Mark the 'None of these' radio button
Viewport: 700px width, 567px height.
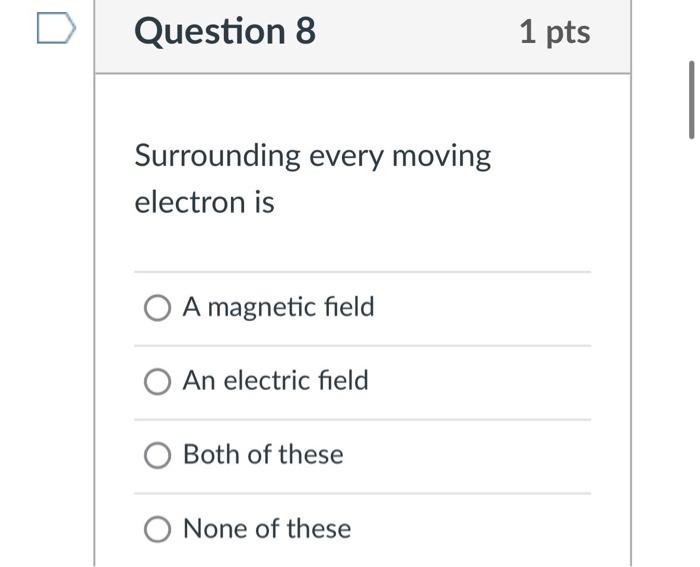157,530
